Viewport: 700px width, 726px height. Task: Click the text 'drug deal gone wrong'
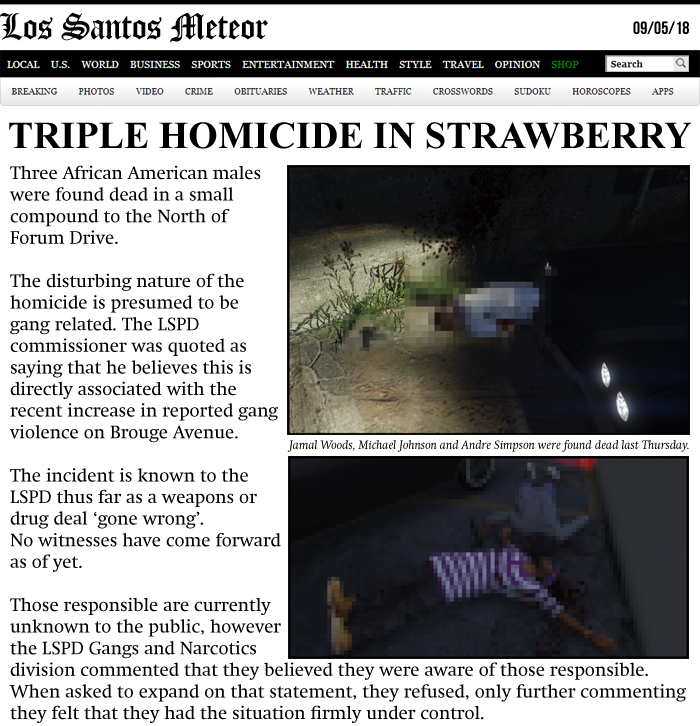[x=107, y=518]
